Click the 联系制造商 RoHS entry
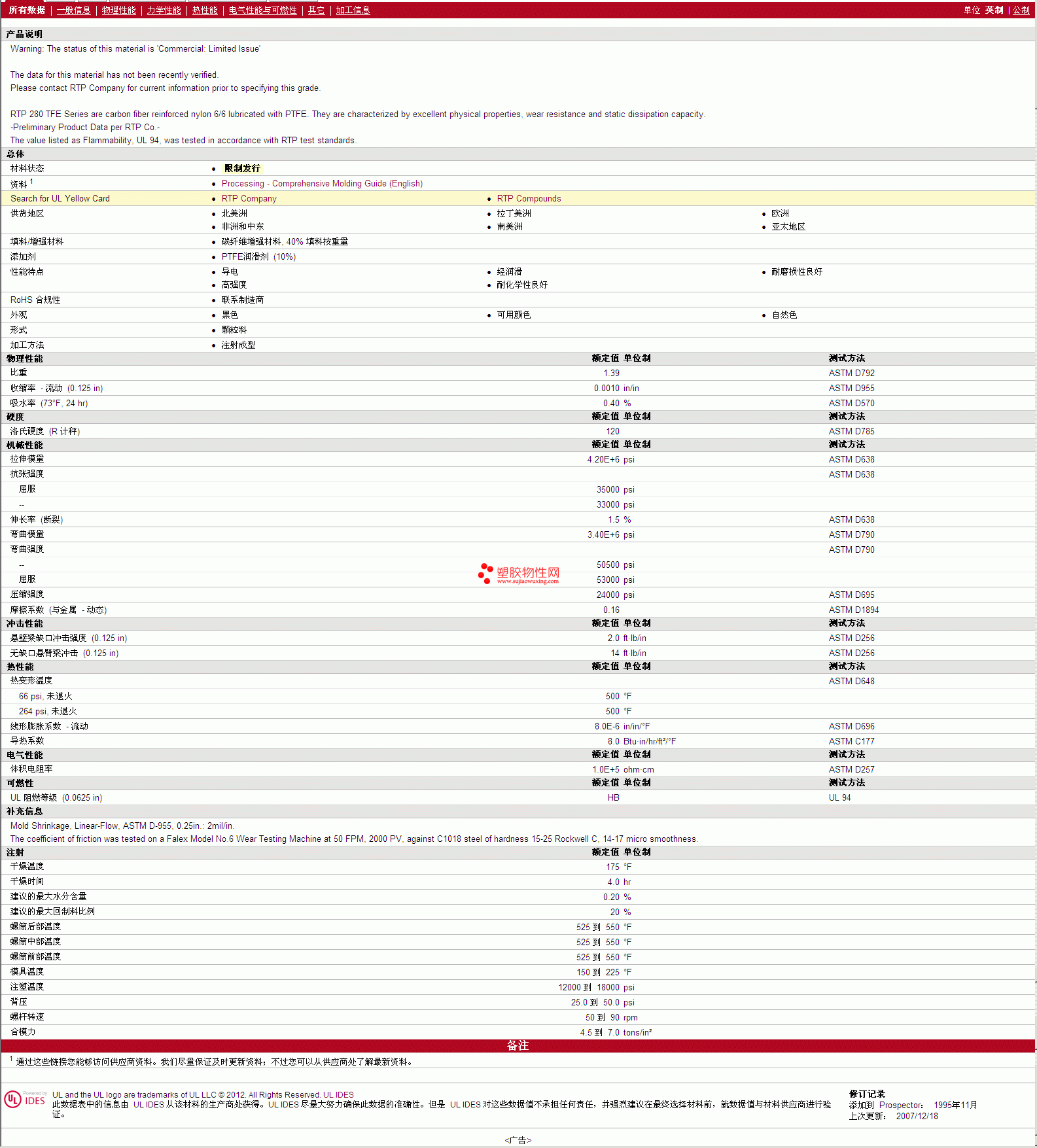Image resolution: width=1037 pixels, height=1148 pixels. [243, 300]
